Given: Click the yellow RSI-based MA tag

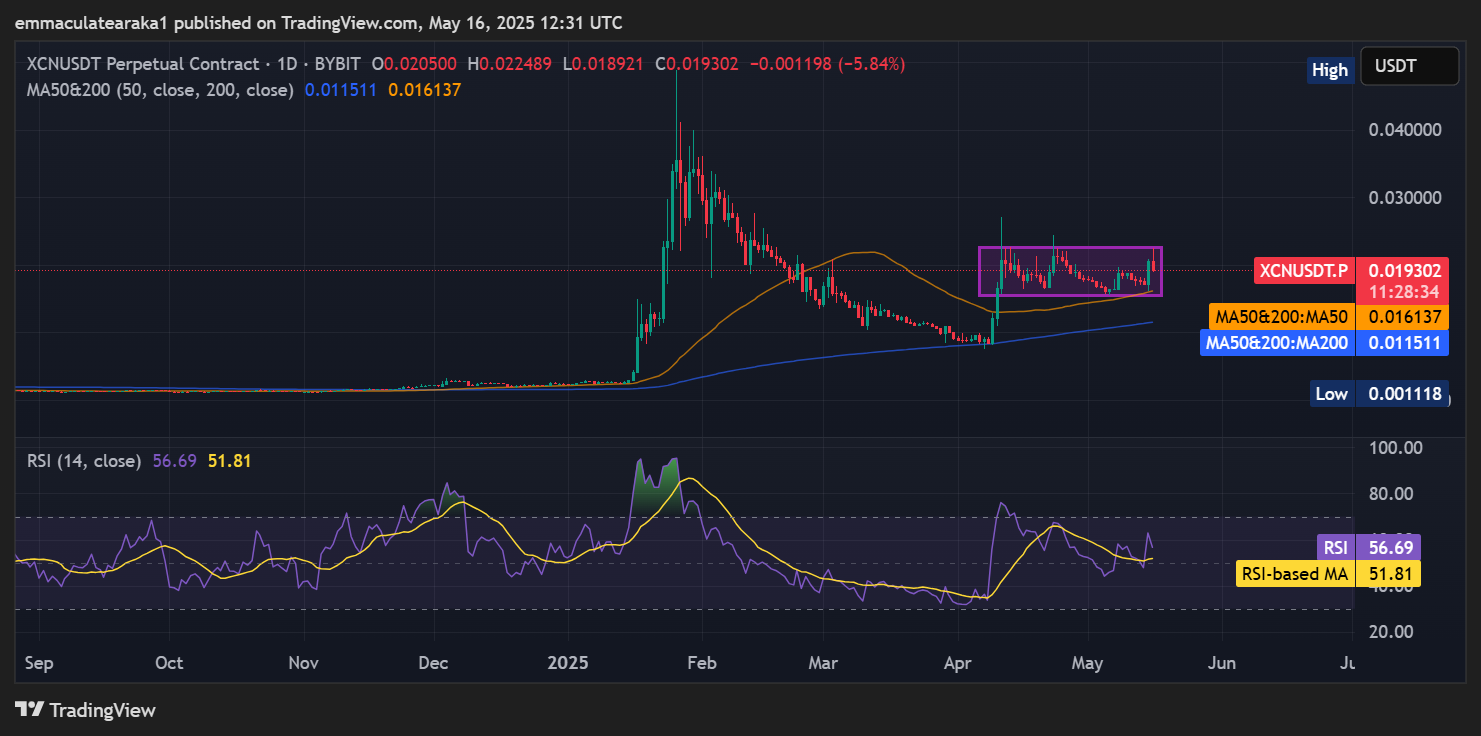Looking at the screenshot, I should coord(1295,574).
